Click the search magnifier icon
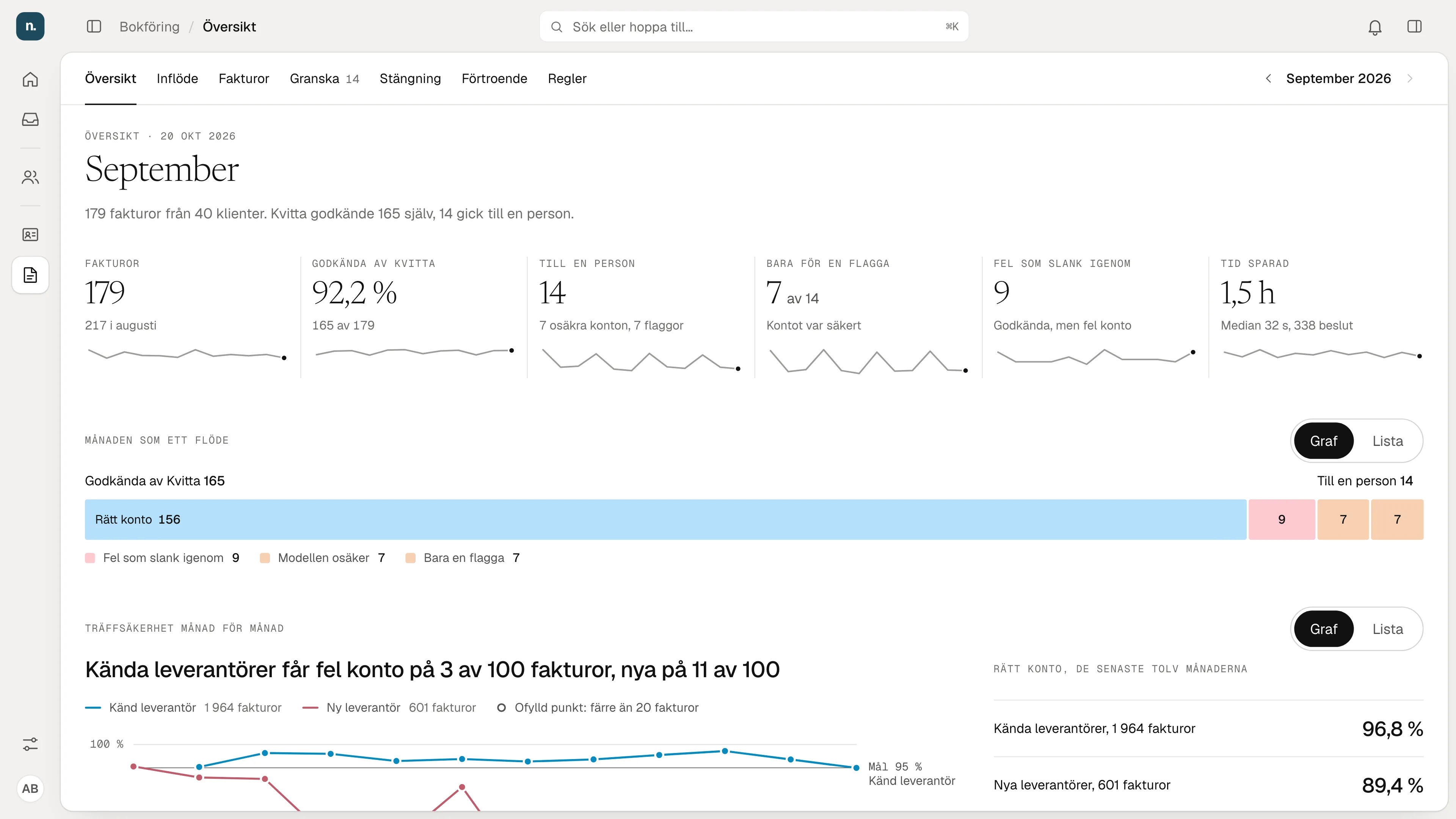1456x819 pixels. pyautogui.click(x=556, y=27)
